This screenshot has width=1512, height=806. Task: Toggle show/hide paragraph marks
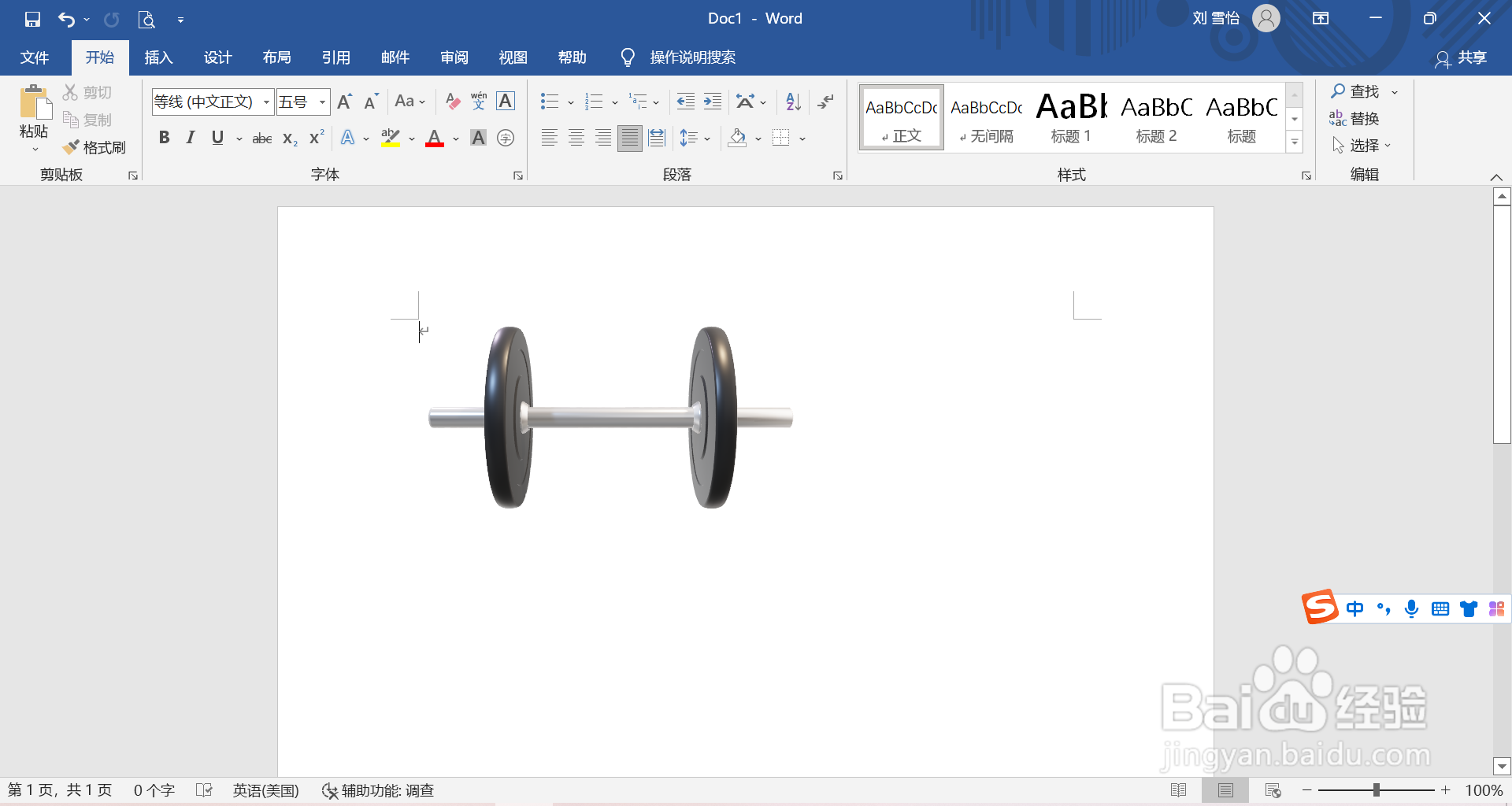click(825, 101)
